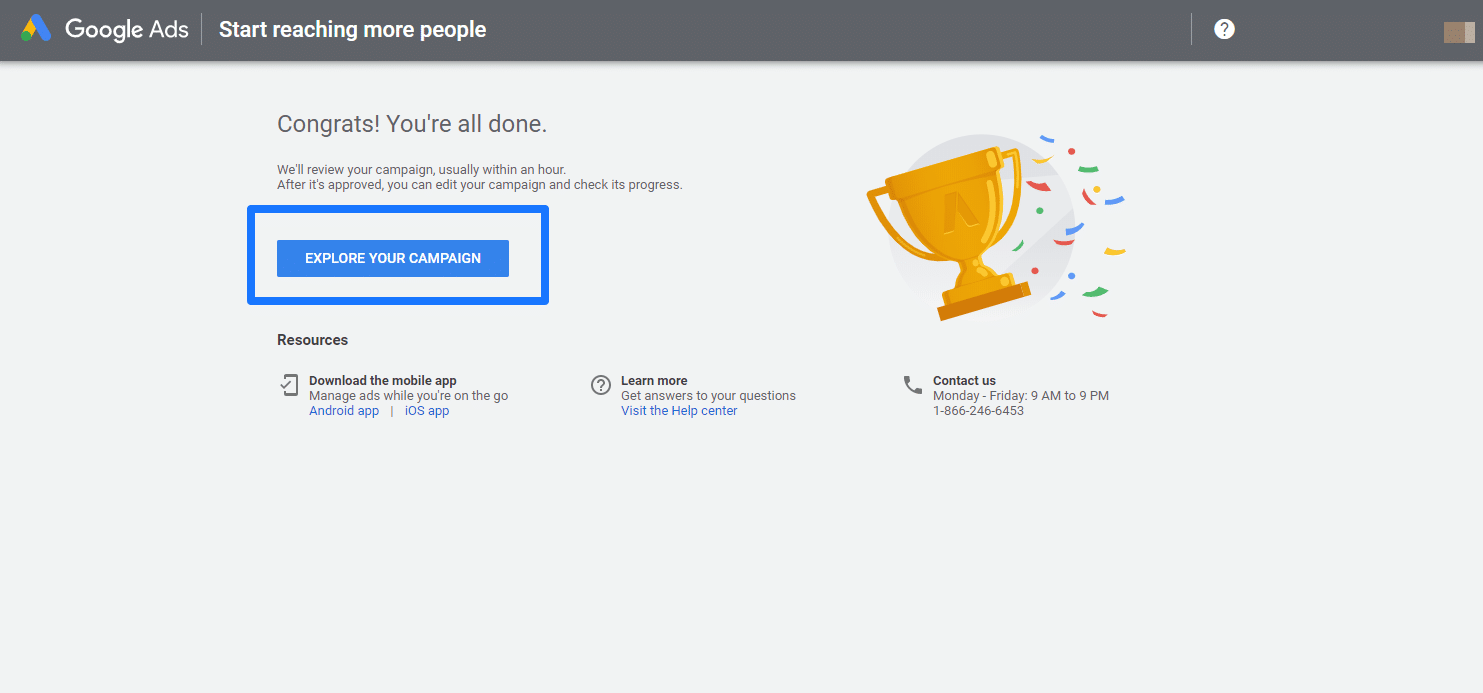Click the Learn more question mark icon
This screenshot has height=693, width=1483.
tap(601, 385)
